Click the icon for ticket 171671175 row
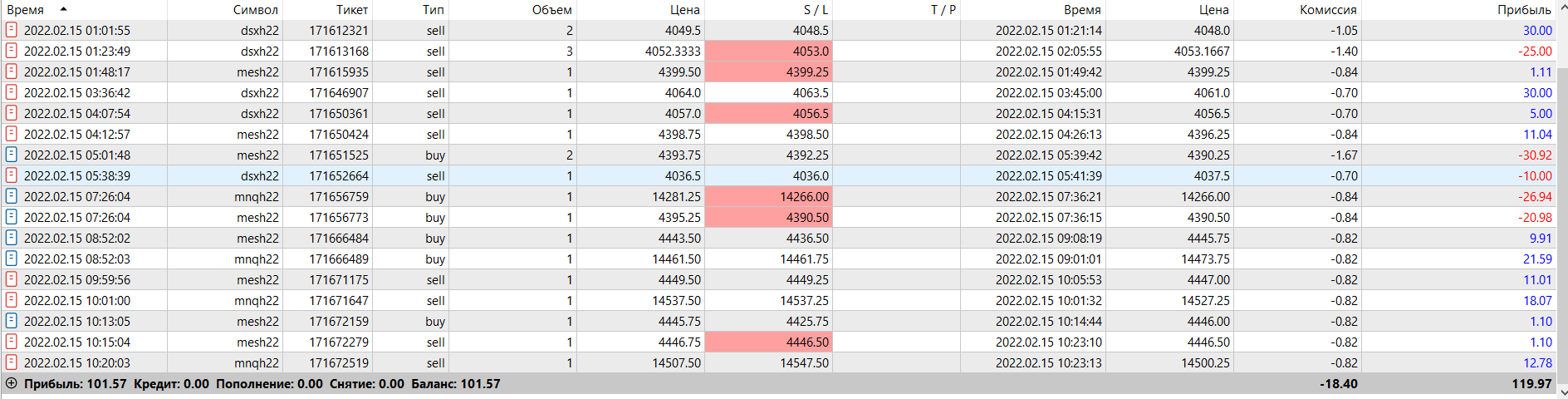 12,279
